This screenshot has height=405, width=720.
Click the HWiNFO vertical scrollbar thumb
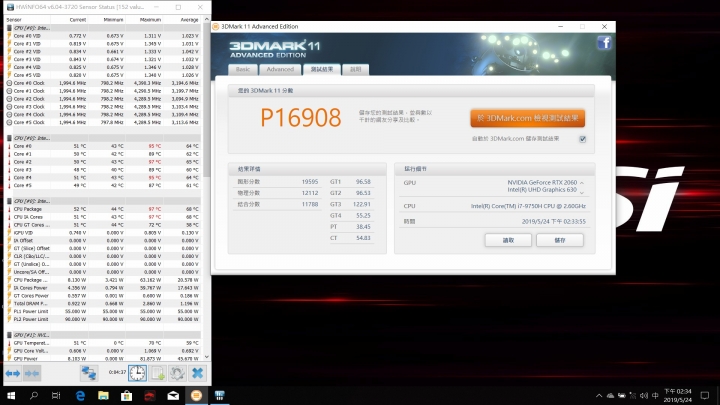pyautogui.click(x=206, y=101)
